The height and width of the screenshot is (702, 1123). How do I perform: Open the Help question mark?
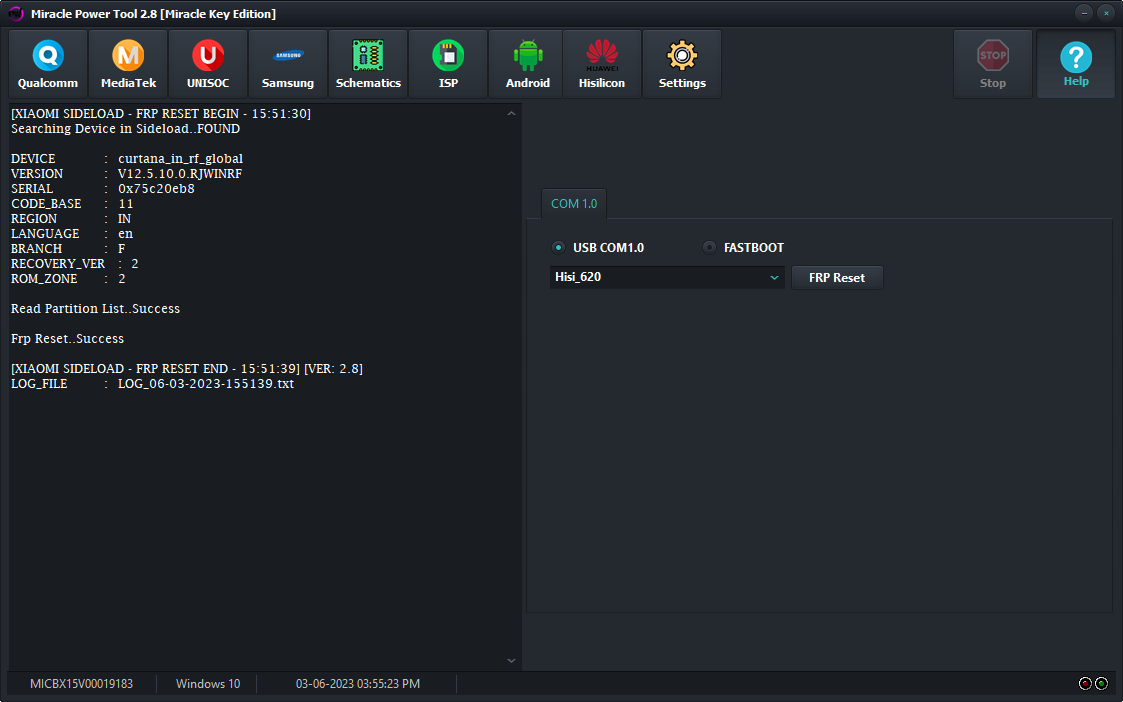(1076, 64)
